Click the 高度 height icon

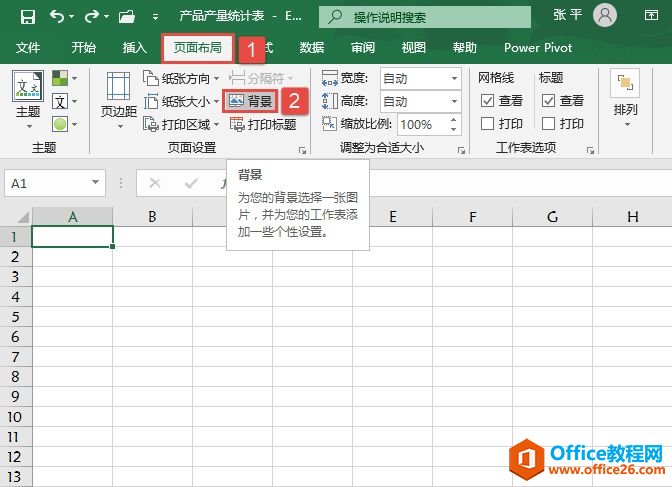click(x=330, y=101)
